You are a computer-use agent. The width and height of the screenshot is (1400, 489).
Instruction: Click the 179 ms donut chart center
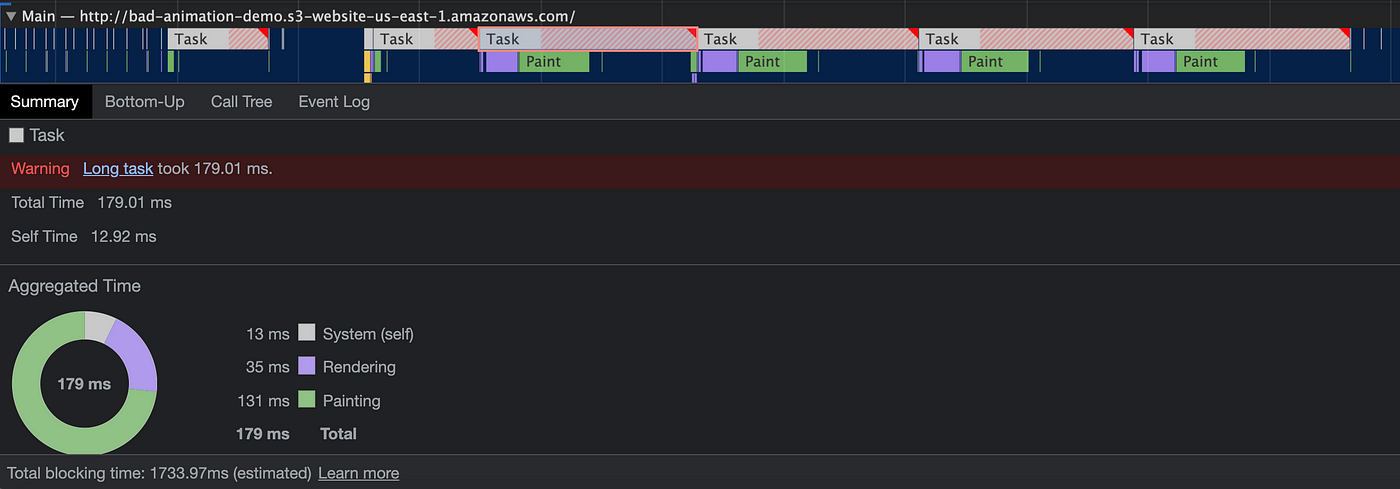coord(84,383)
